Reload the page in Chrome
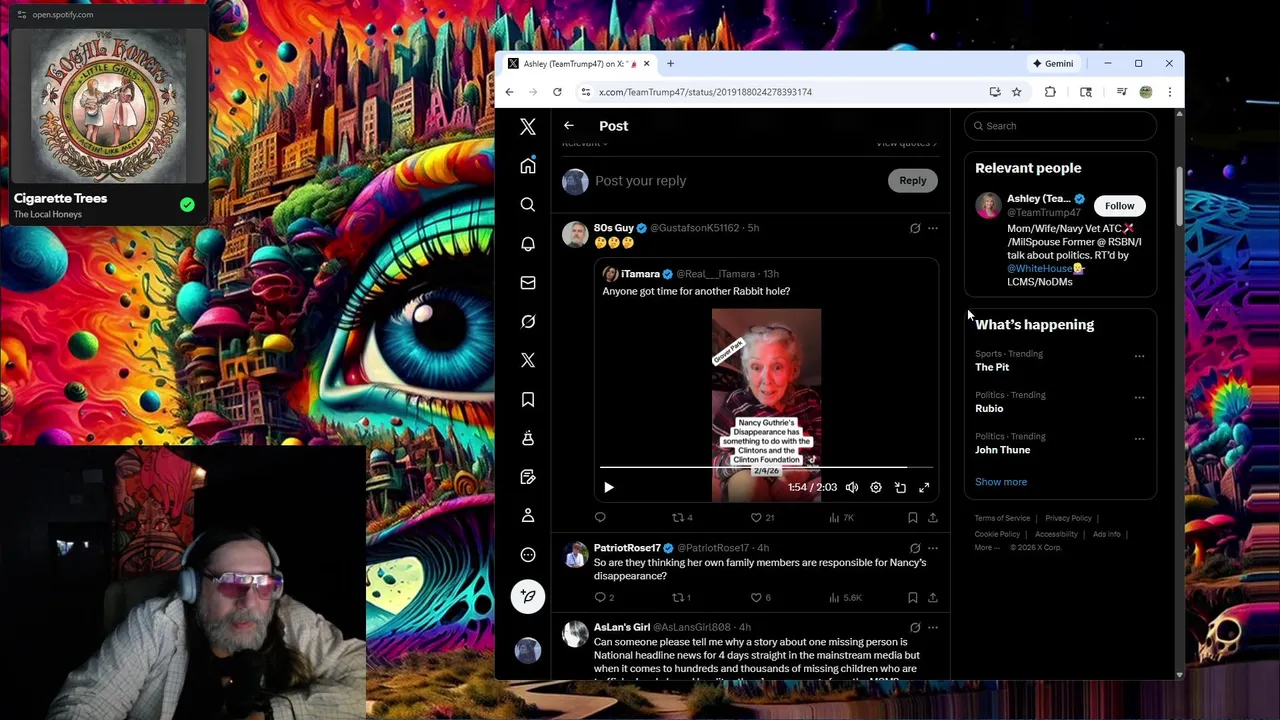 557,92
